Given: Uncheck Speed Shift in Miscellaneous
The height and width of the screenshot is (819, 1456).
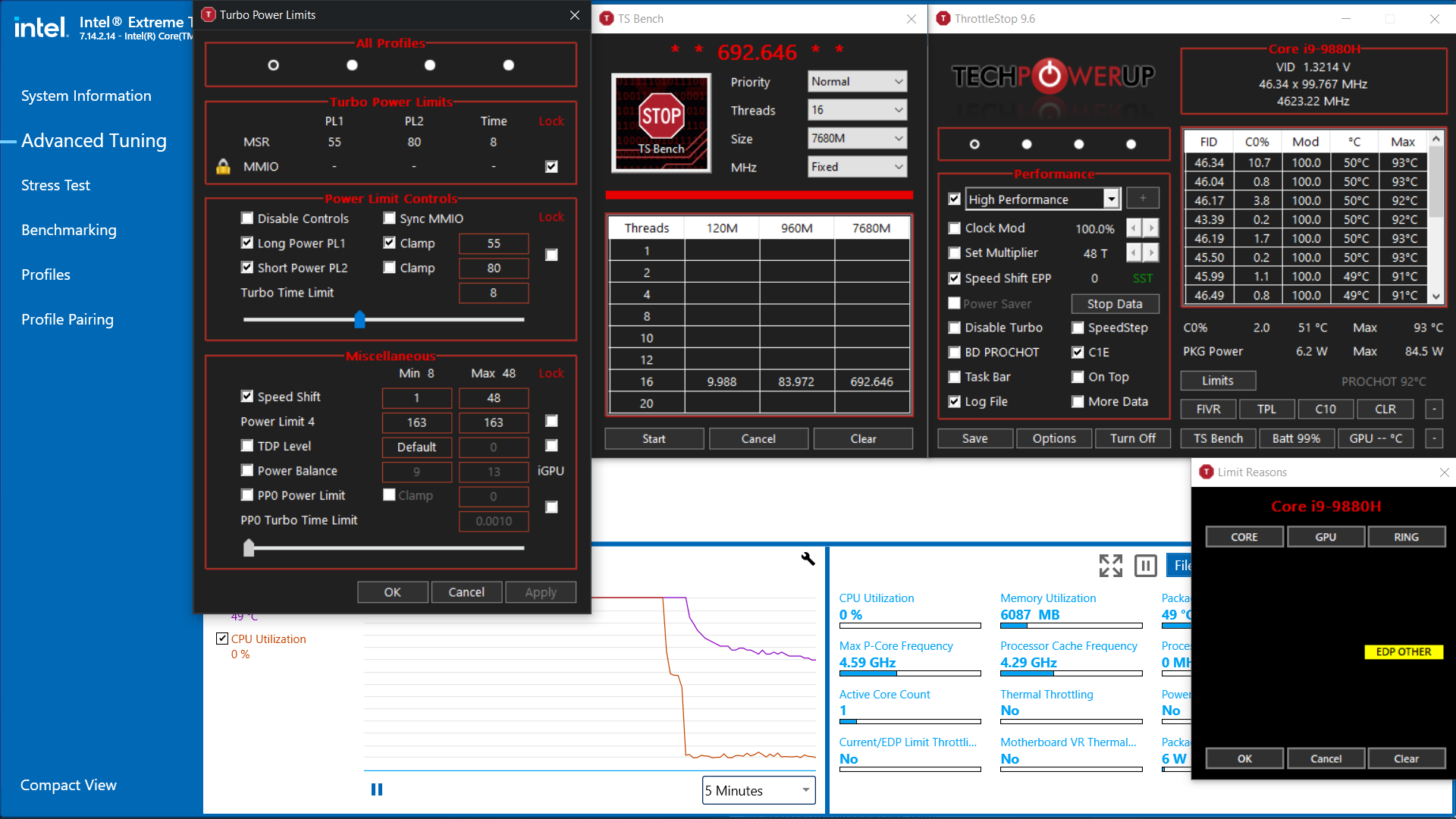Looking at the screenshot, I should 246,397.
